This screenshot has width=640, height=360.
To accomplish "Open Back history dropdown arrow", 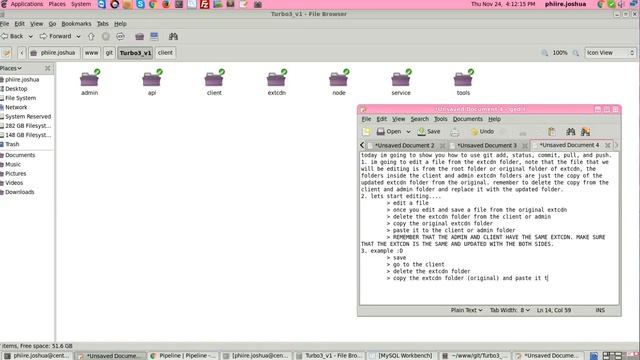I will pyautogui.click(x=30, y=36).
